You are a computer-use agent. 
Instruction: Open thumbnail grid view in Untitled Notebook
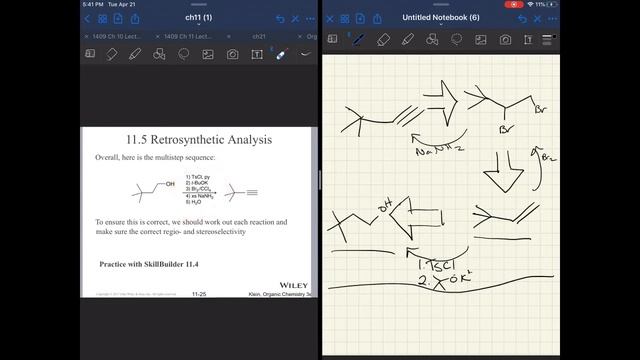point(345,19)
